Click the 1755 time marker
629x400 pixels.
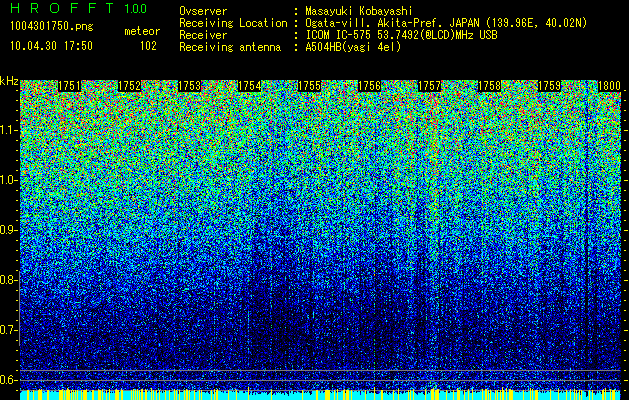(x=309, y=86)
